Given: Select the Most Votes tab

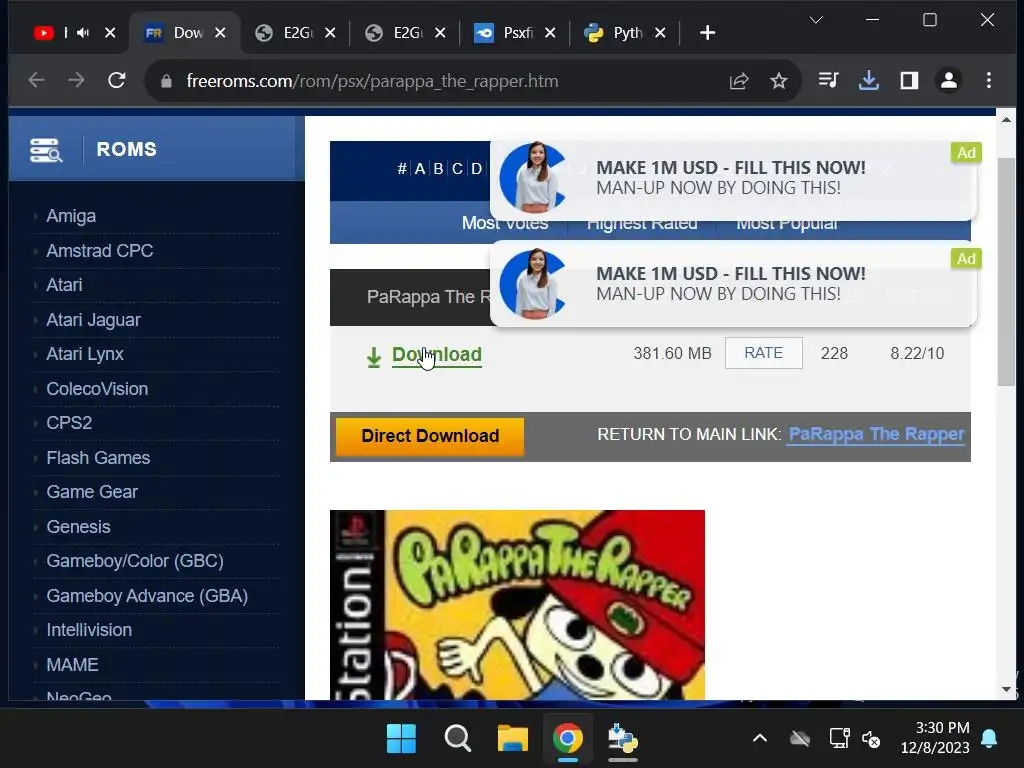Looking at the screenshot, I should [x=505, y=223].
